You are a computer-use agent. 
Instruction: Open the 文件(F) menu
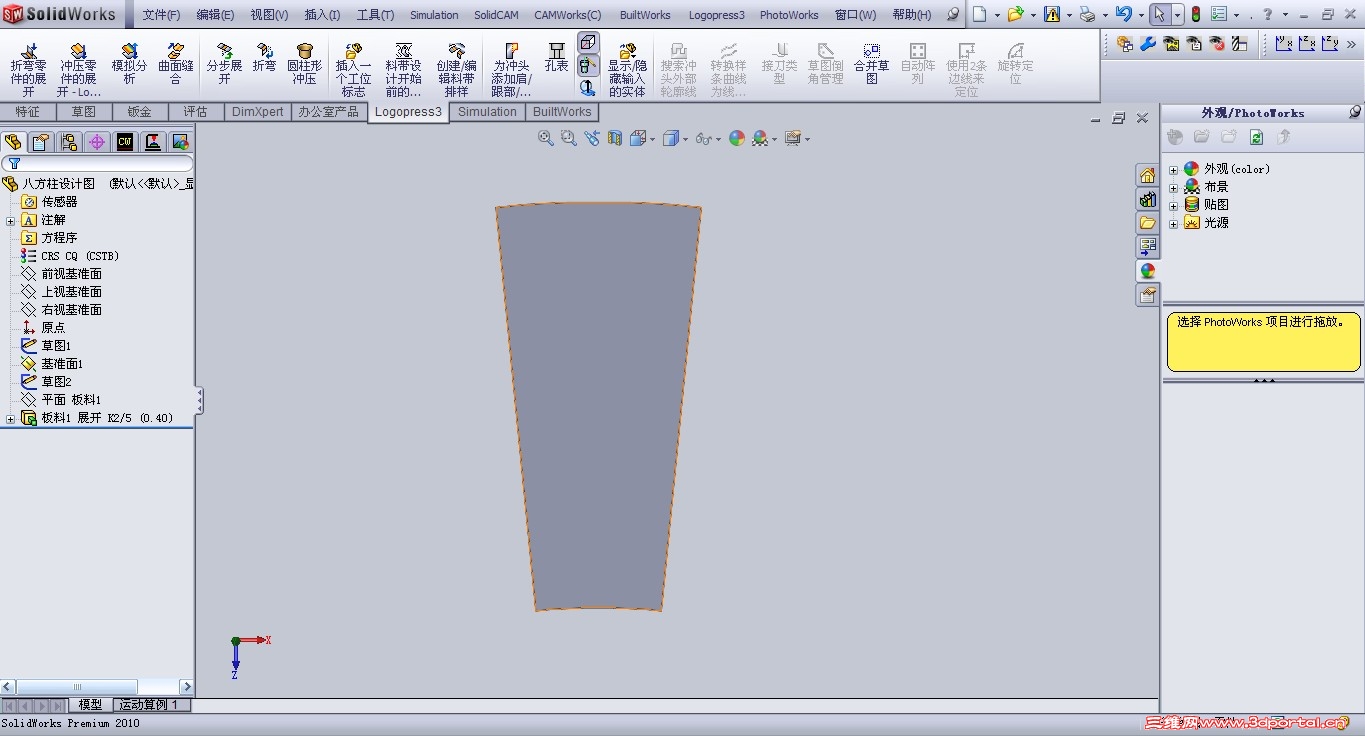click(161, 15)
